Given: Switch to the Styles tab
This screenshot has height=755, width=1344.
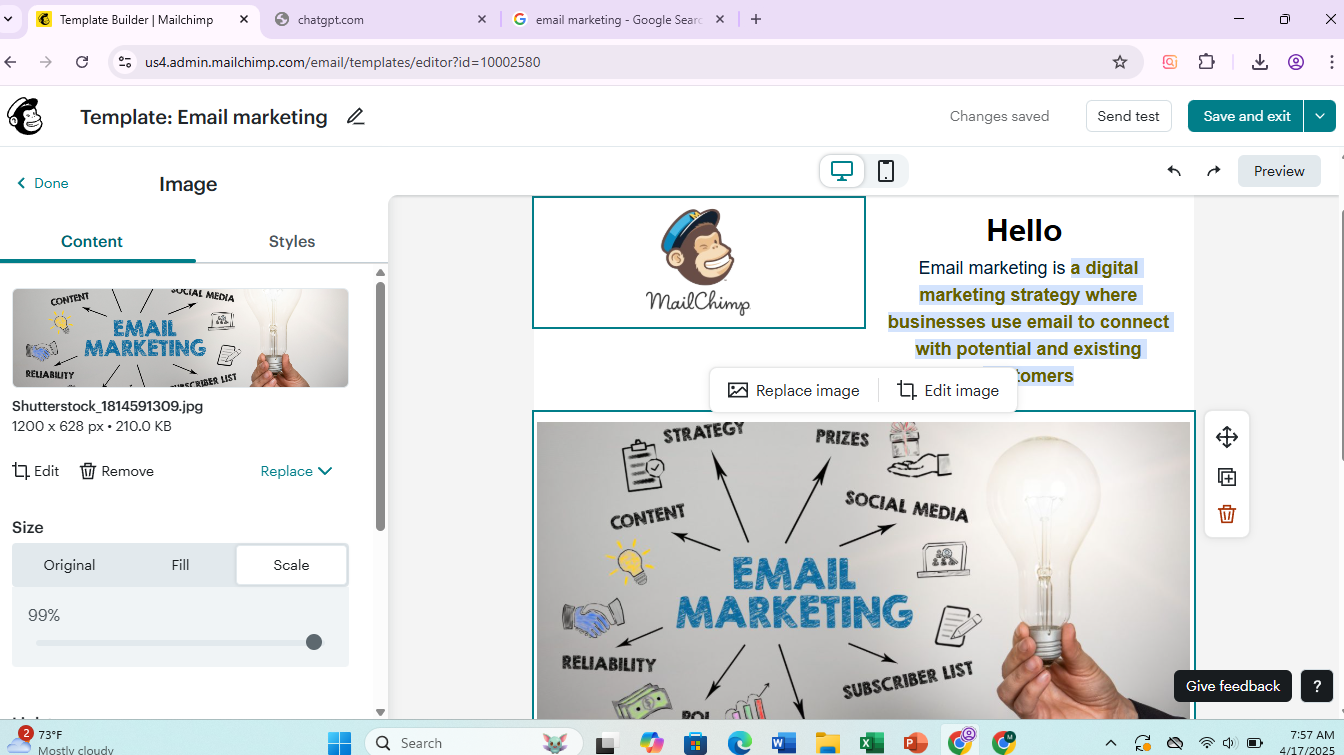Looking at the screenshot, I should (291, 241).
